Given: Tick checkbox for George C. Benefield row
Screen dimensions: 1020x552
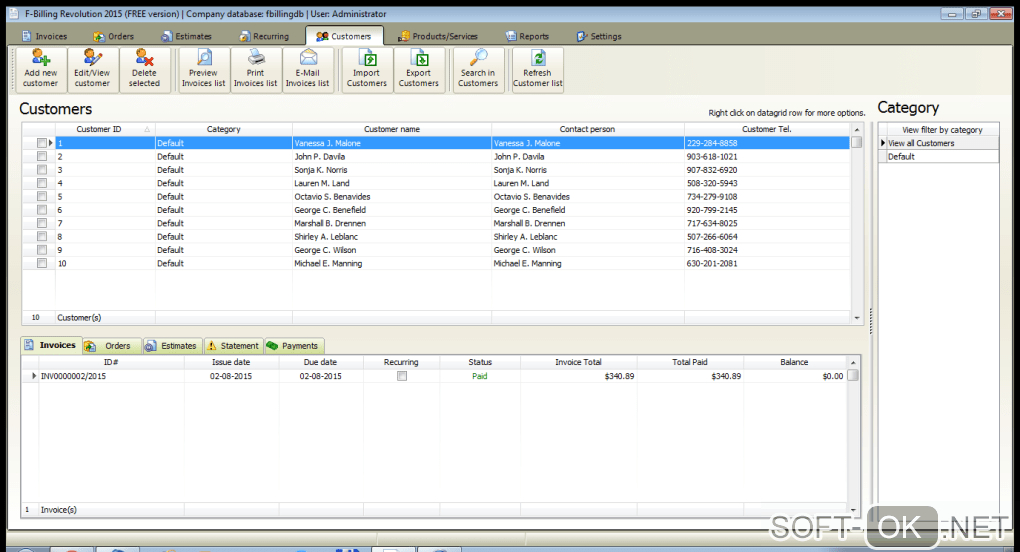Looking at the screenshot, I should click(42, 210).
